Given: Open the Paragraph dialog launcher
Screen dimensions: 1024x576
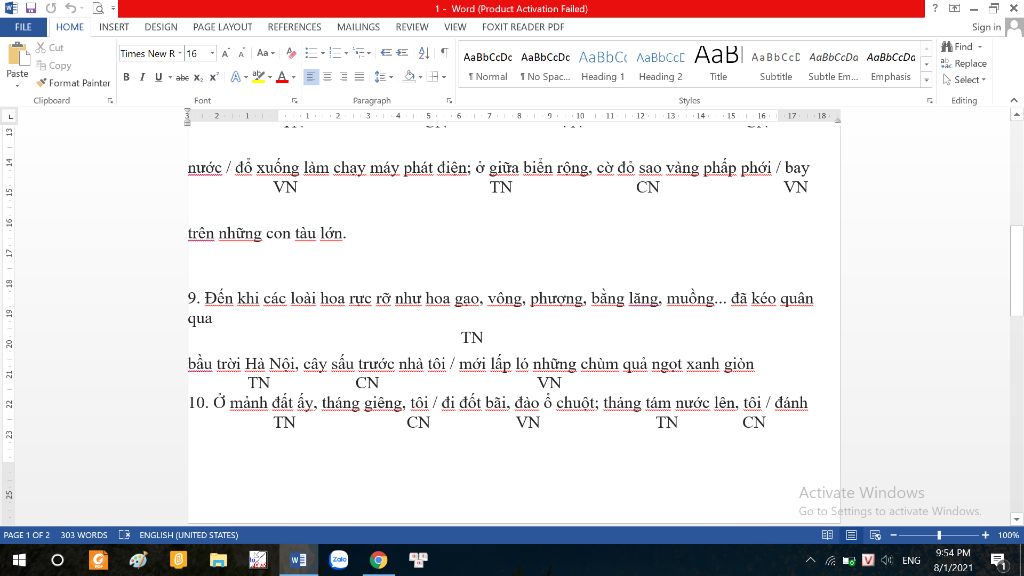Looking at the screenshot, I should pos(449,101).
